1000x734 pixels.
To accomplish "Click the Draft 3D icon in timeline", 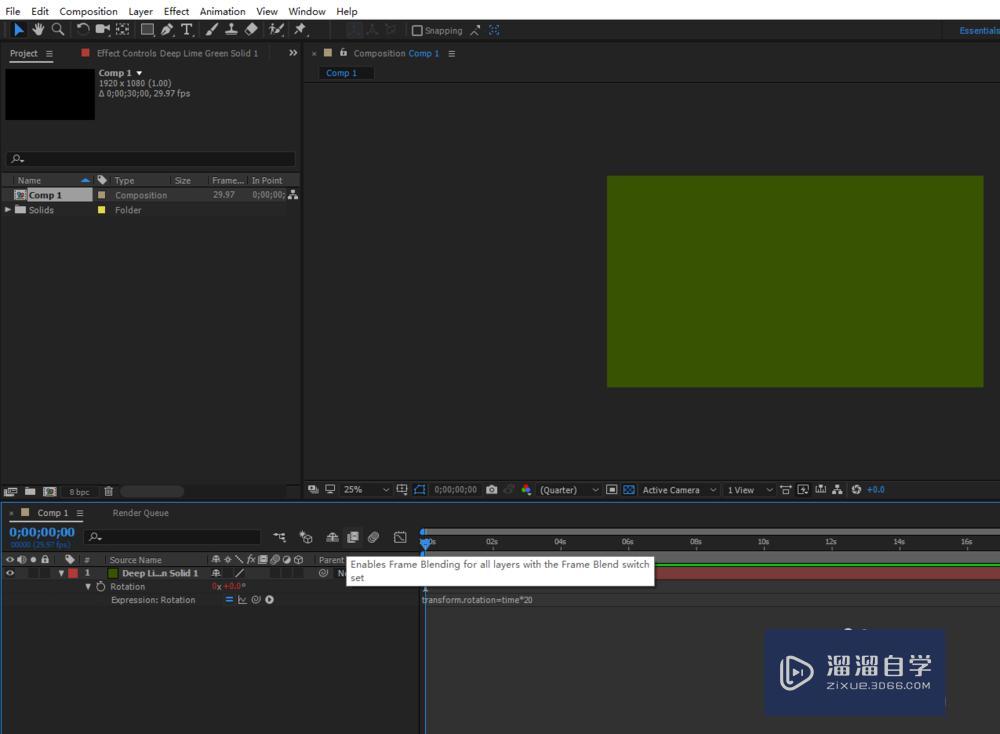I will [306, 538].
